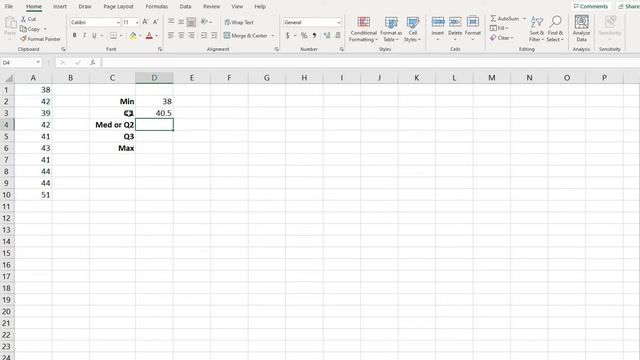Screen dimensions: 640x360
Task: Open the Fill menu in Editing
Action: point(499,28)
